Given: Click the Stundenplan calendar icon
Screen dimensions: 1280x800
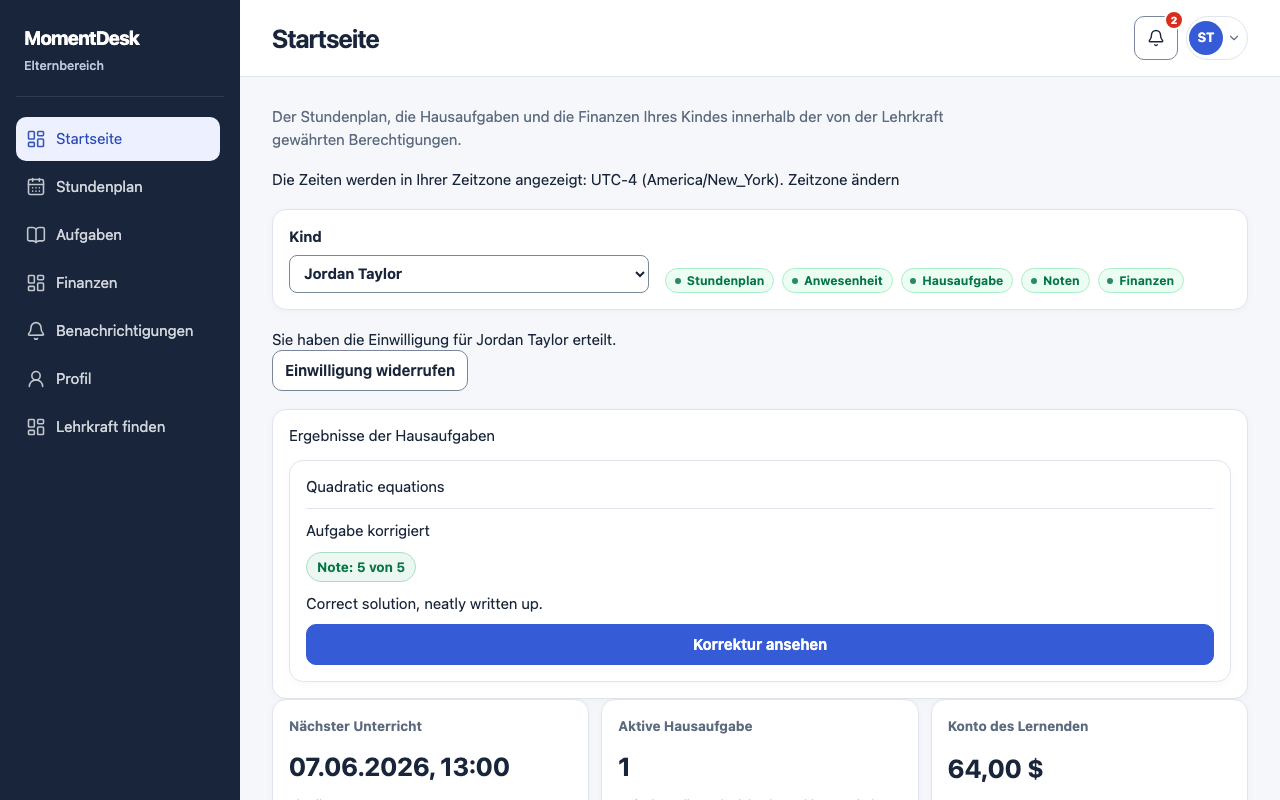Looking at the screenshot, I should pyautogui.click(x=36, y=187).
